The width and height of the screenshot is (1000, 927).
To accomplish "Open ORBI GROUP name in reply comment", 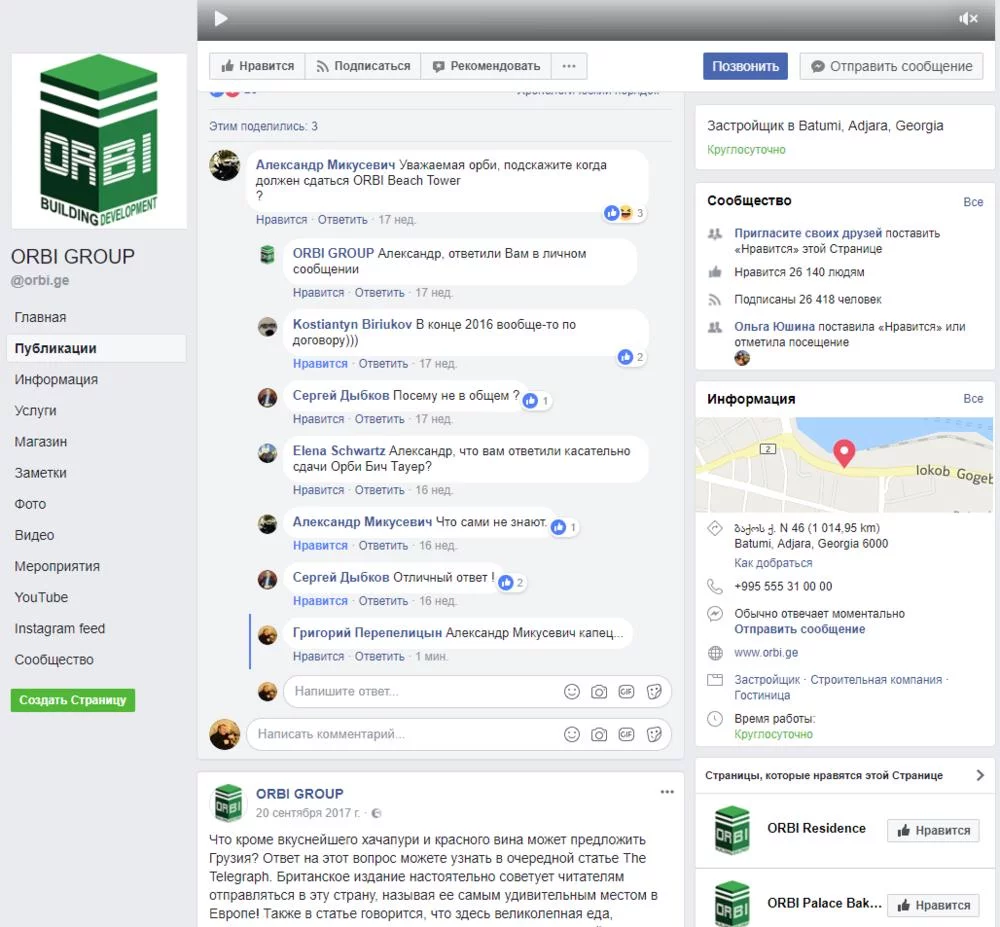I will coord(333,254).
